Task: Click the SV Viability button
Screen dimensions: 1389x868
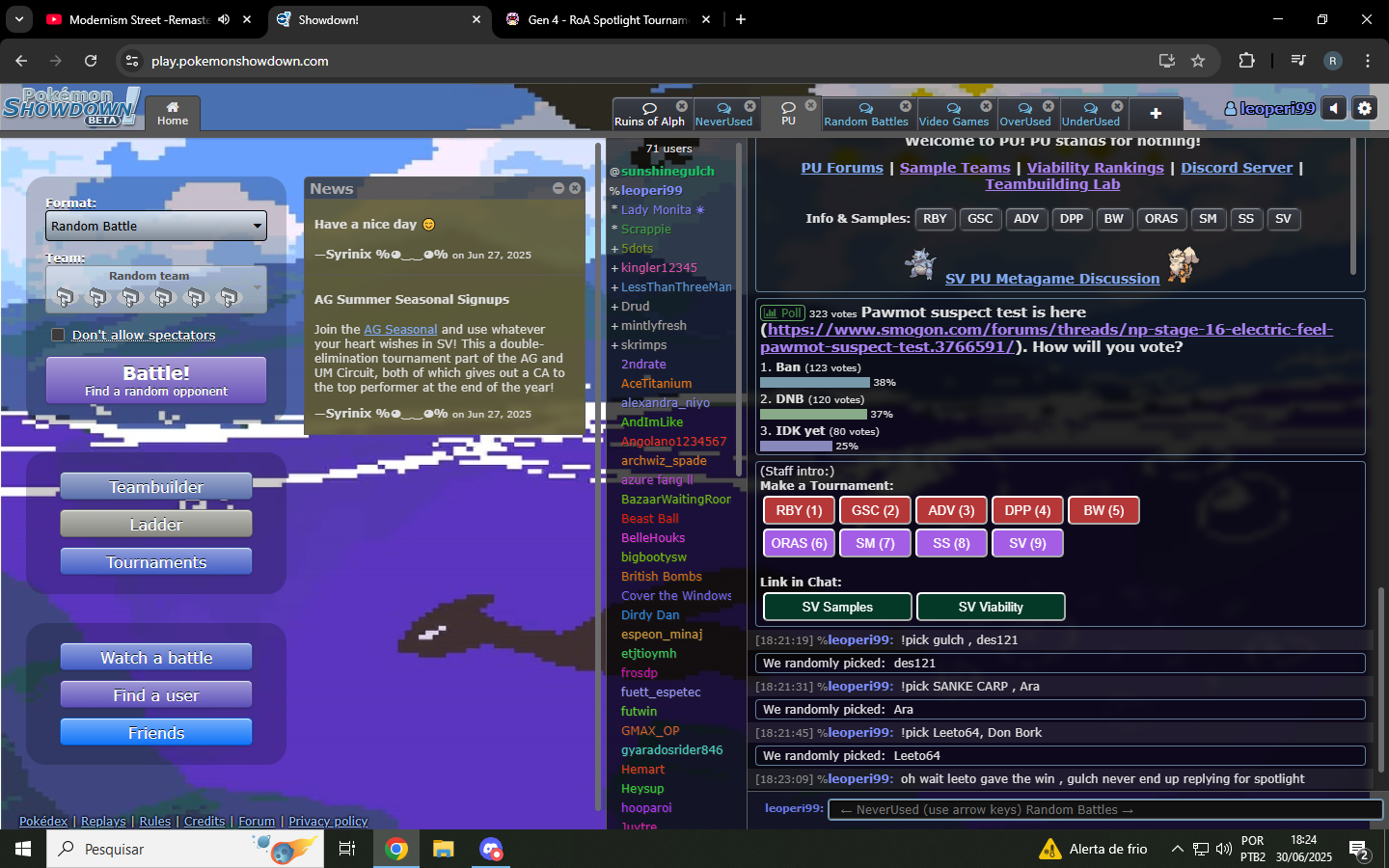Action: 991,607
